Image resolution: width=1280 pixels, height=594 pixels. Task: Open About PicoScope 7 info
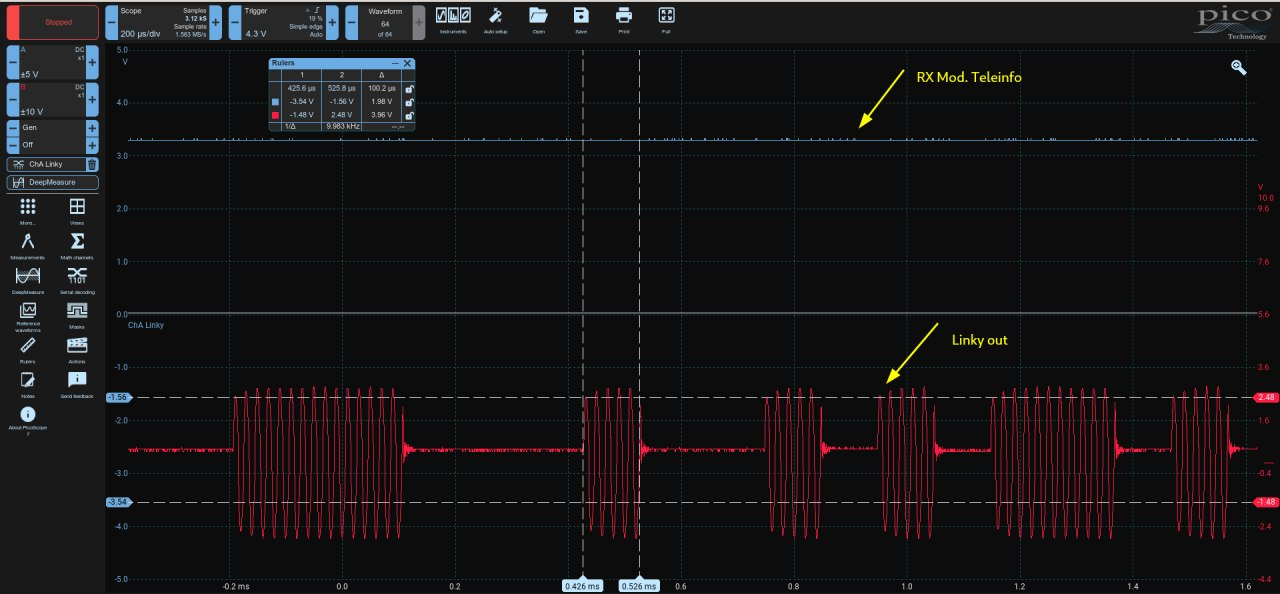tap(28, 422)
